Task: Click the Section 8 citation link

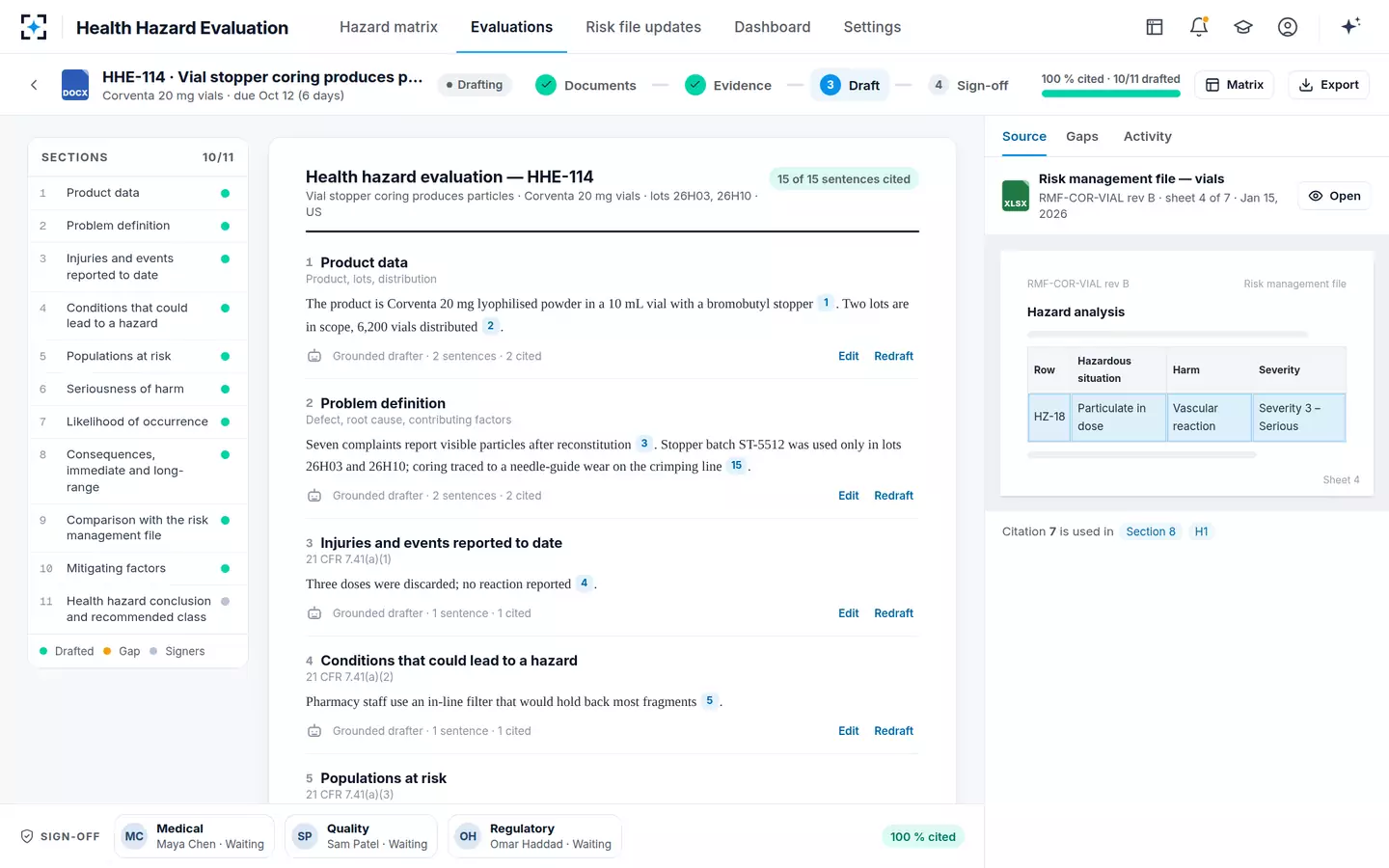Action: (x=1151, y=531)
